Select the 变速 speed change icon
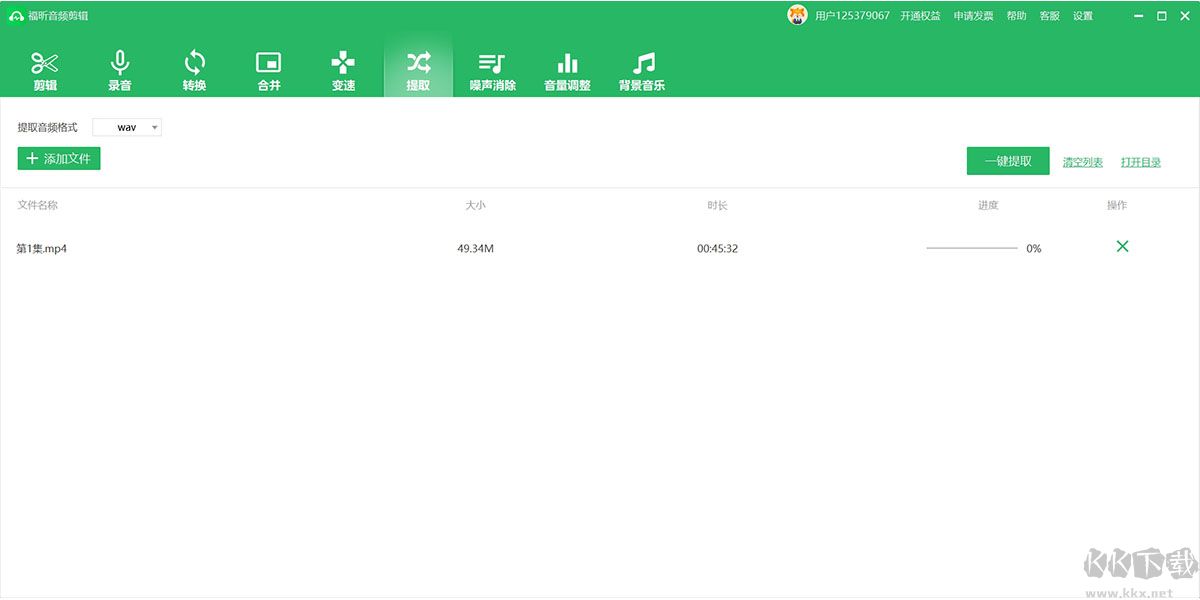This screenshot has height=600, width=1200. (343, 70)
